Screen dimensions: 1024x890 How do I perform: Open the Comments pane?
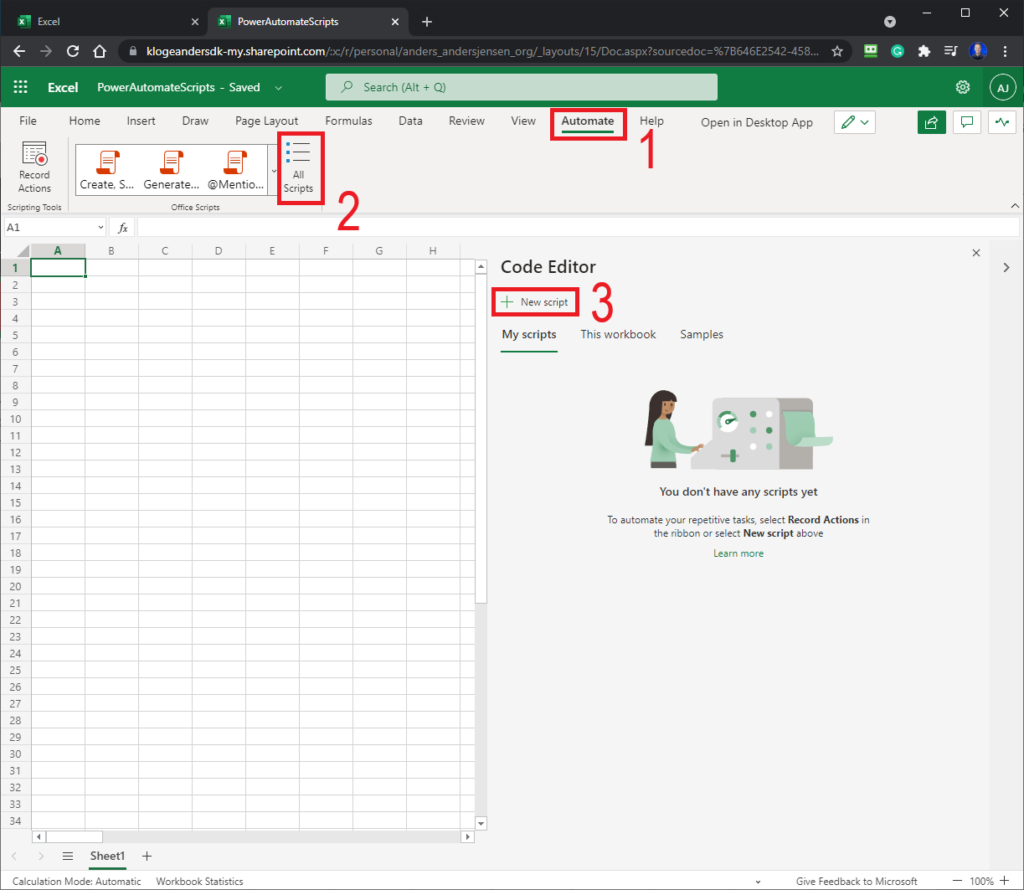coord(967,122)
